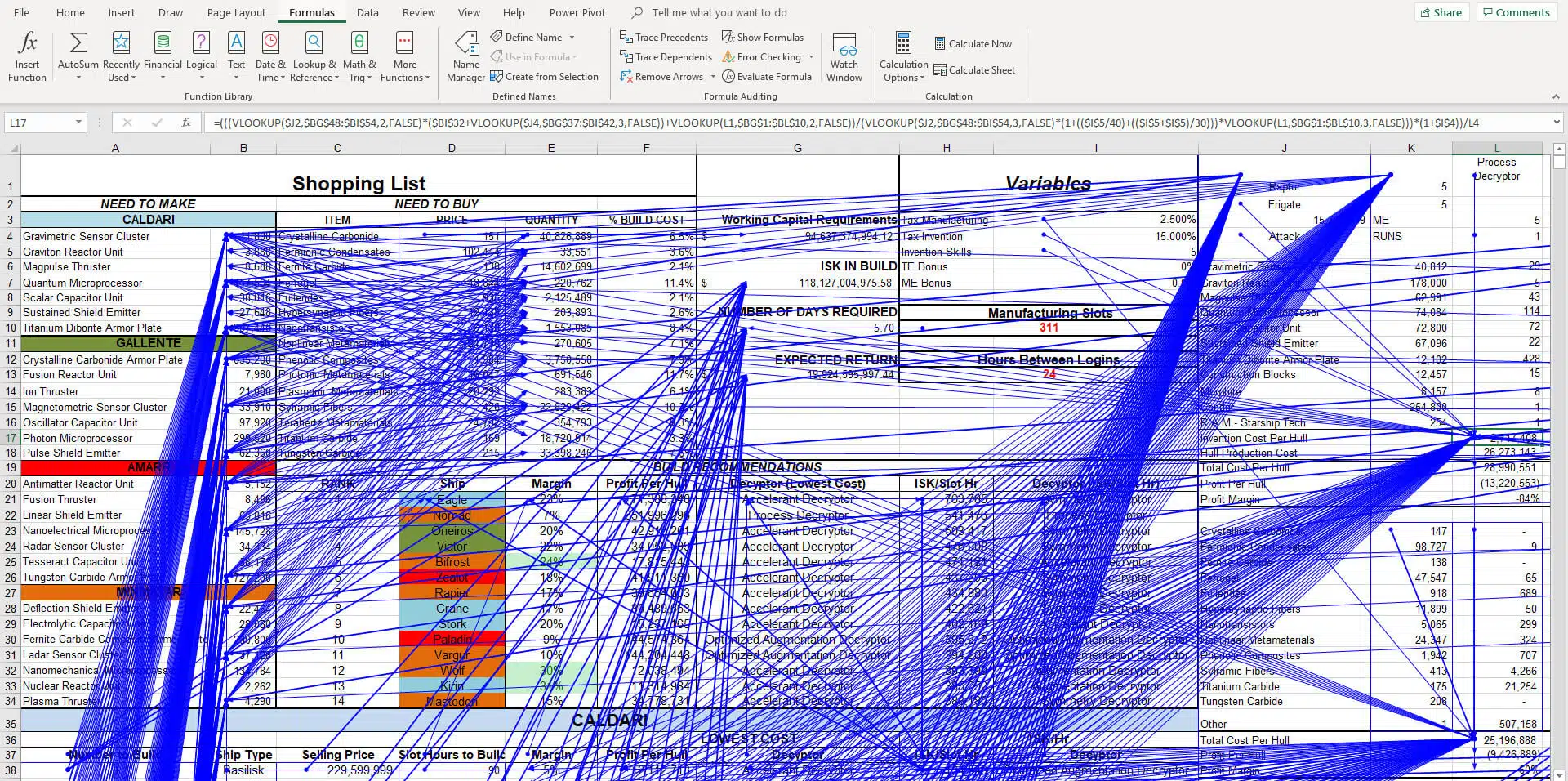Click the Tell me search magnifier icon
The height and width of the screenshot is (781, 1568).
(637, 13)
